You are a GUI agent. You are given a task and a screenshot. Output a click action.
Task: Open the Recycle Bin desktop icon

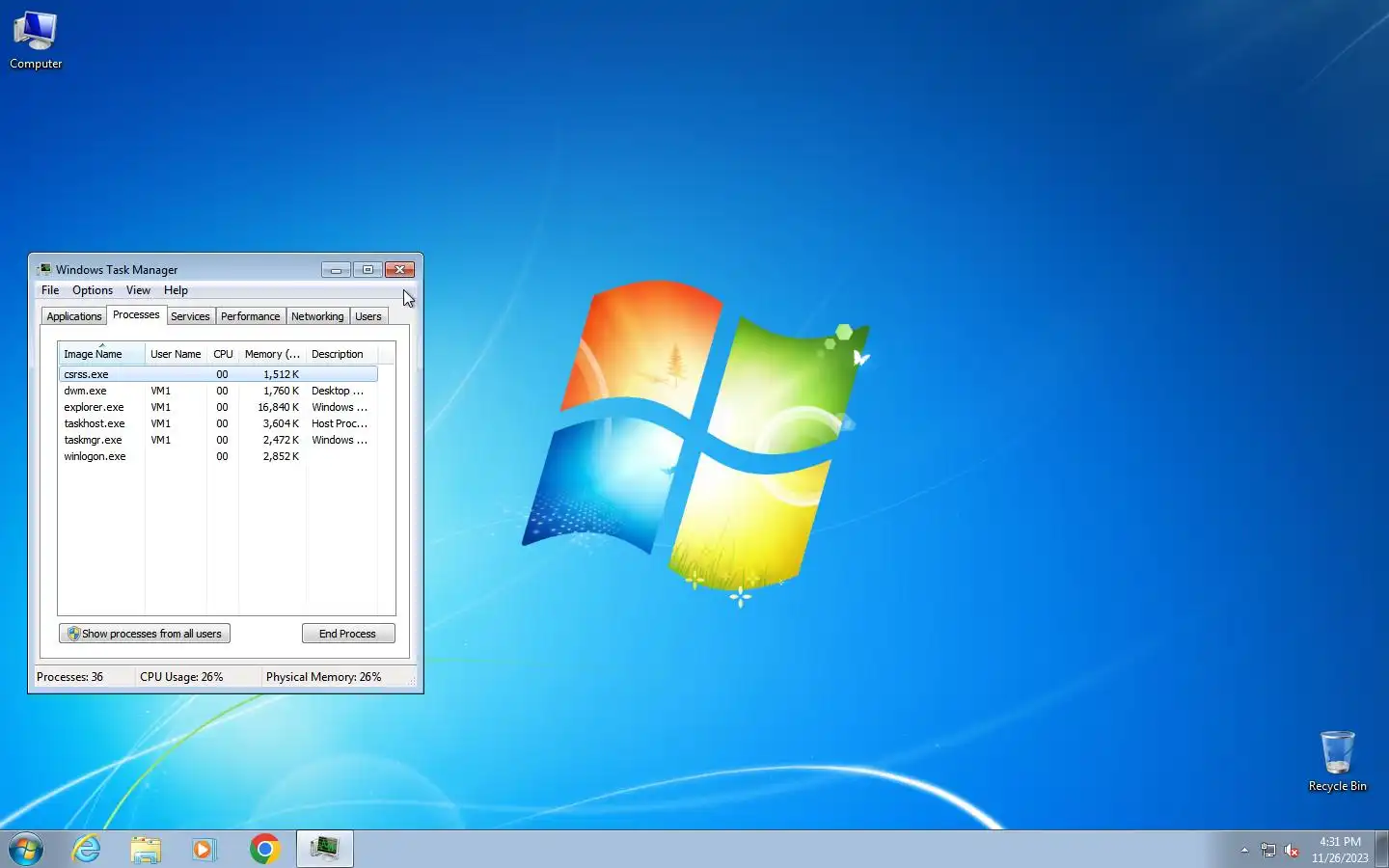coord(1337,761)
